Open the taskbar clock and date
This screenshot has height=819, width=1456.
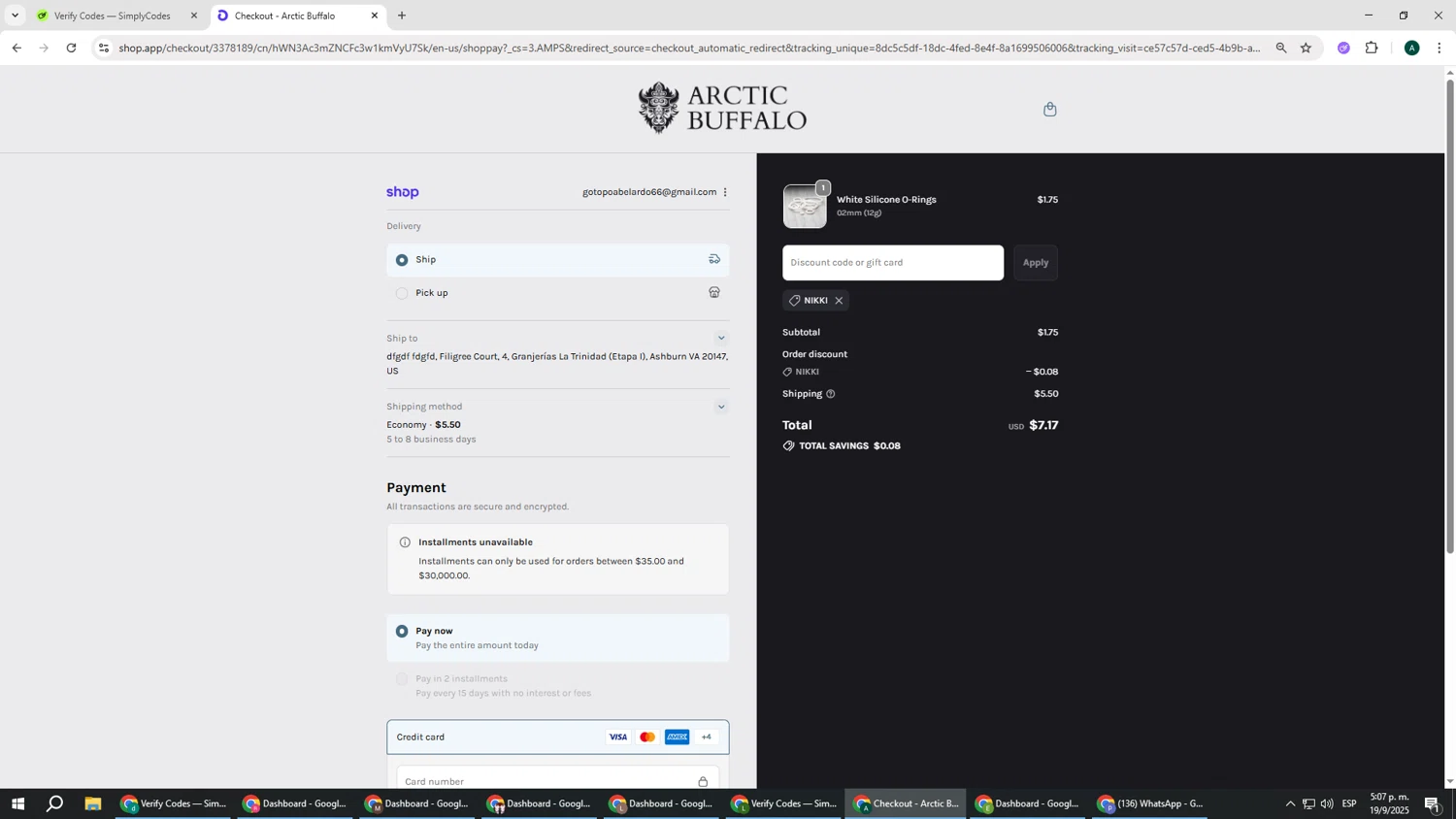coord(1389,803)
